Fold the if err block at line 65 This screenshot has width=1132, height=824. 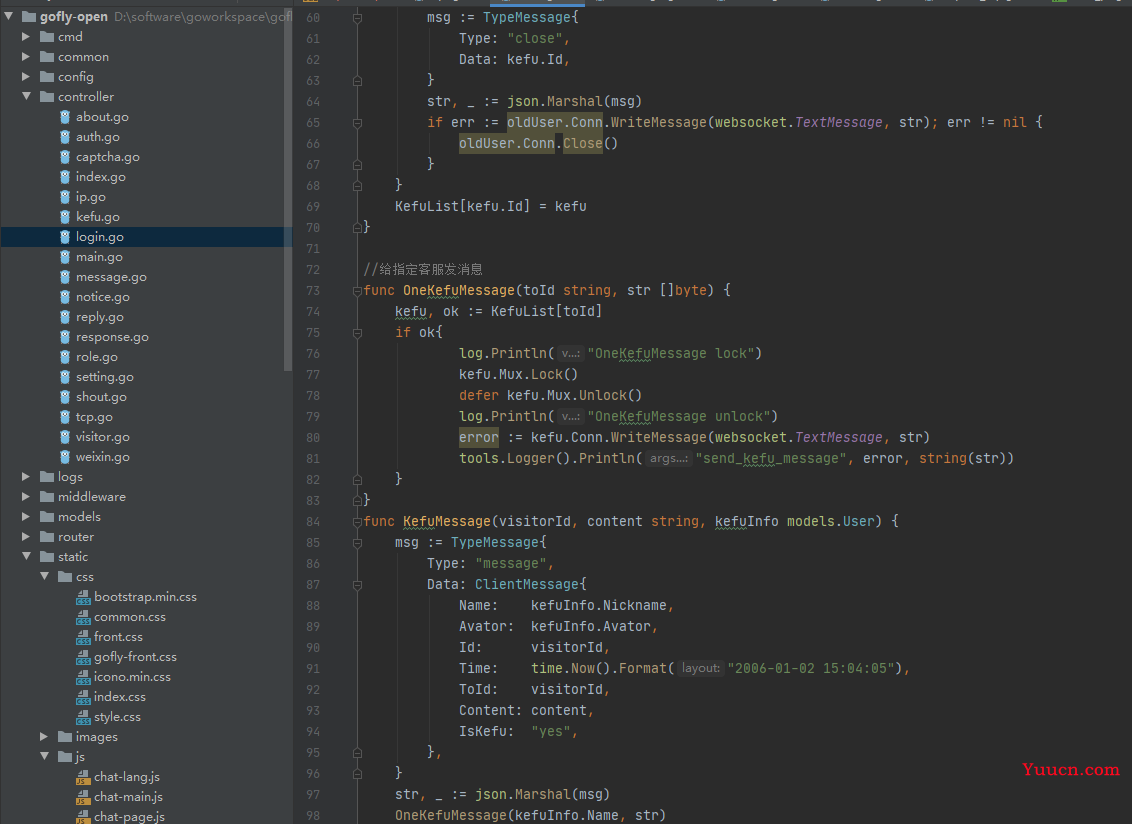pyautogui.click(x=357, y=123)
